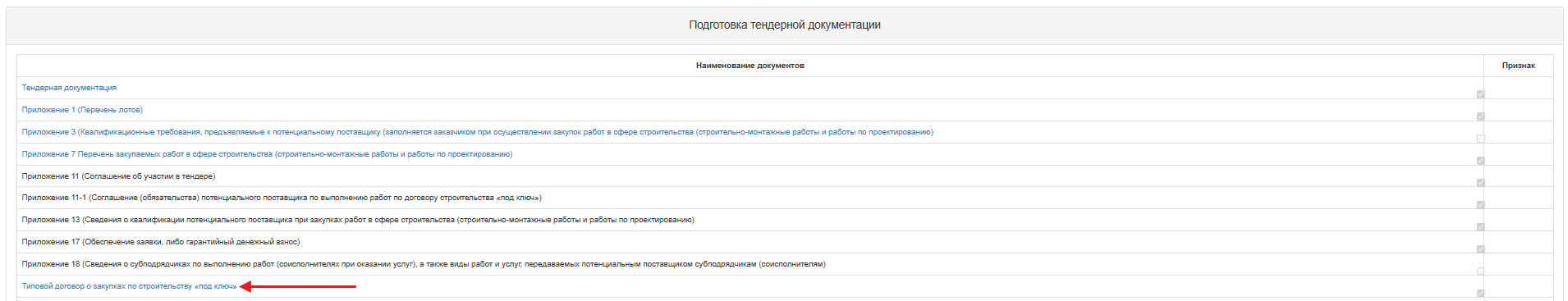
Task: Select Приложение 17 (Обеспечение заявки) row text
Action: coord(161,242)
